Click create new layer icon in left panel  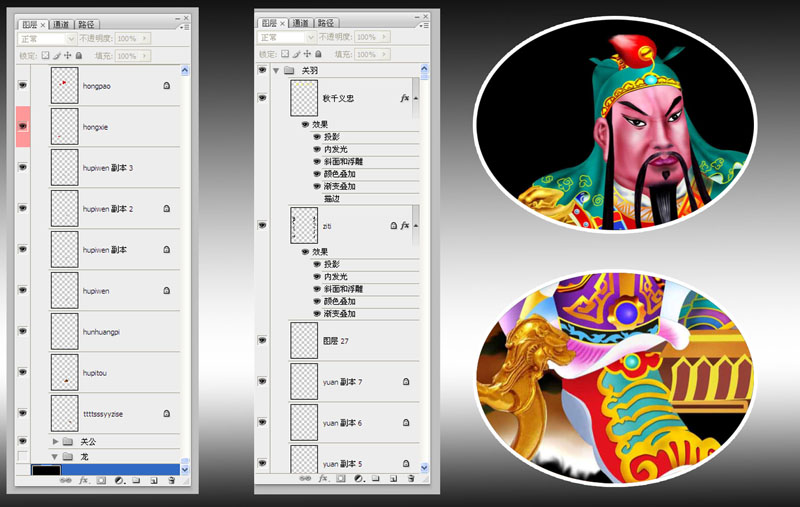click(x=154, y=480)
